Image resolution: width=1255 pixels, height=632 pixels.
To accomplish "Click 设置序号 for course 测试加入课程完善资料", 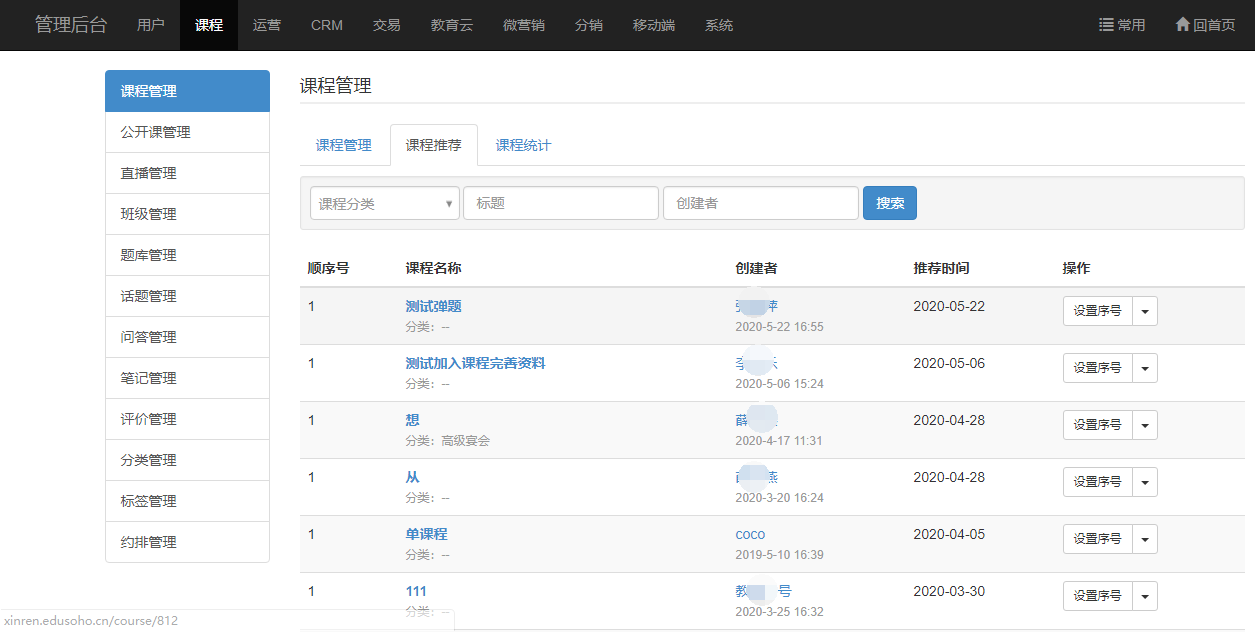I will coord(1097,368).
